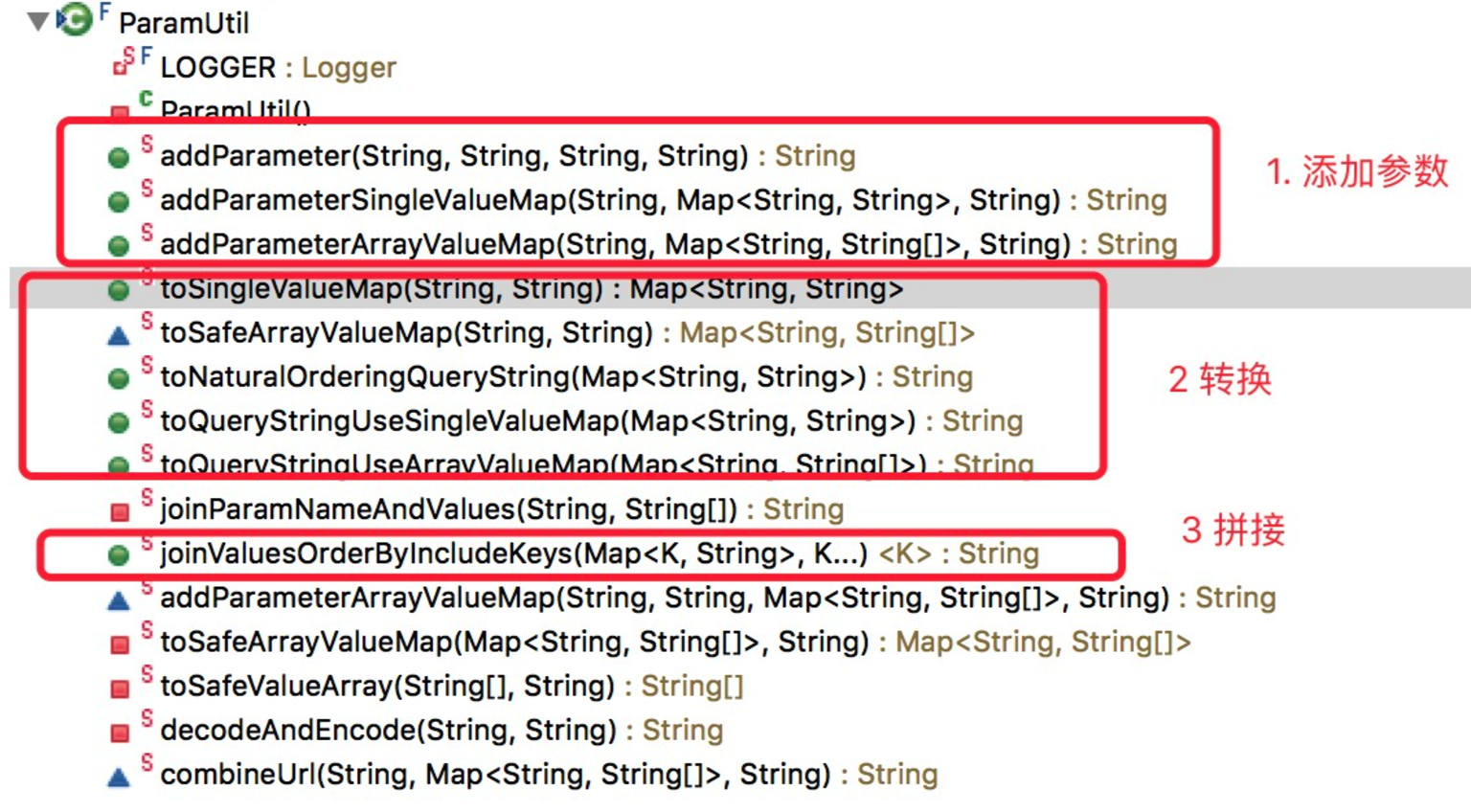Select toNaturalOrderingQueryString method entry
The width and height of the screenshot is (1471, 812).
(x=566, y=377)
